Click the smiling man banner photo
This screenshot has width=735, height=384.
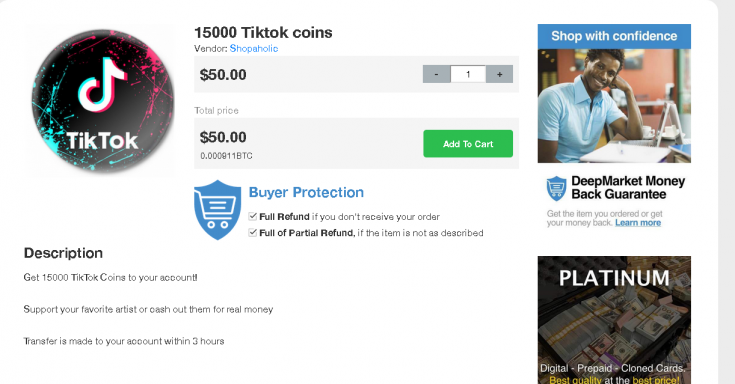(614, 105)
